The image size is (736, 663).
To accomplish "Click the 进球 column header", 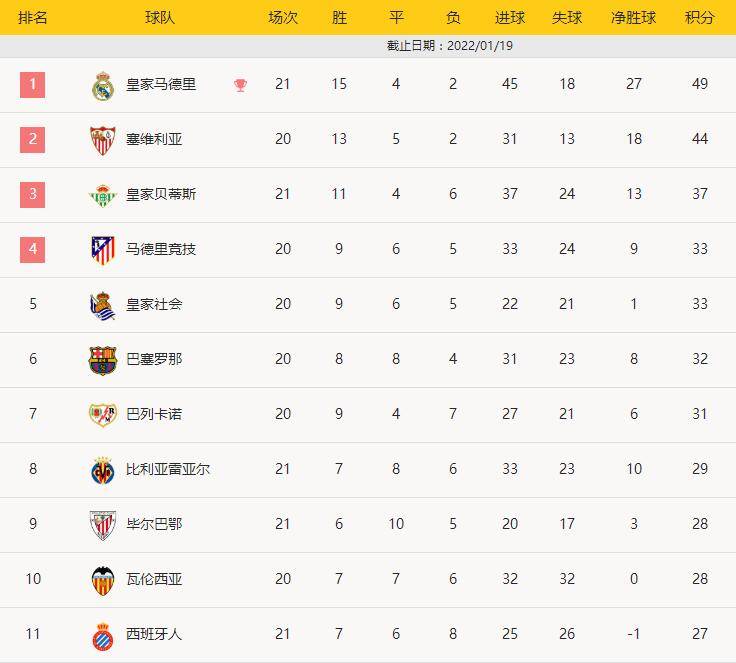I will pyautogui.click(x=510, y=18).
